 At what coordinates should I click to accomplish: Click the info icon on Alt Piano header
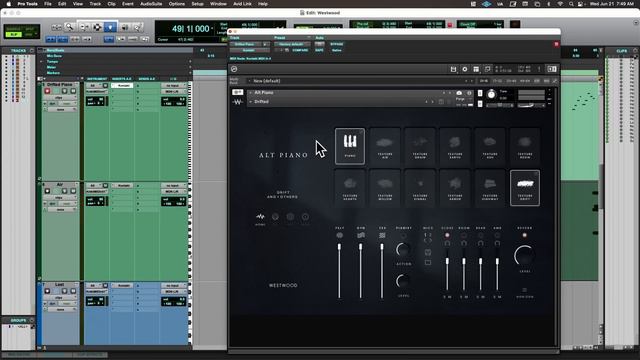[469, 93]
